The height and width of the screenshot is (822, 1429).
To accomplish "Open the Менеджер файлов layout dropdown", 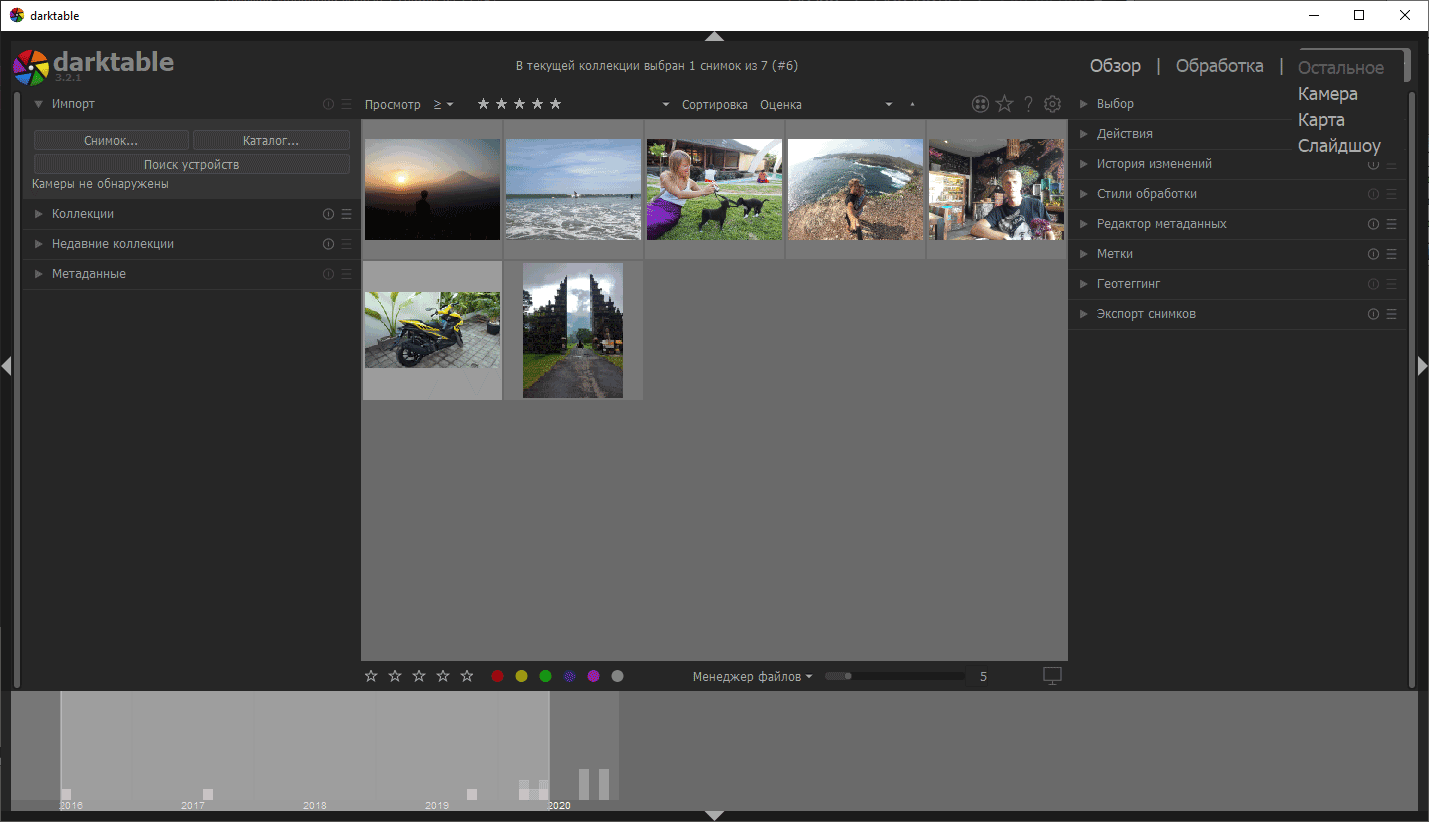I will (752, 677).
